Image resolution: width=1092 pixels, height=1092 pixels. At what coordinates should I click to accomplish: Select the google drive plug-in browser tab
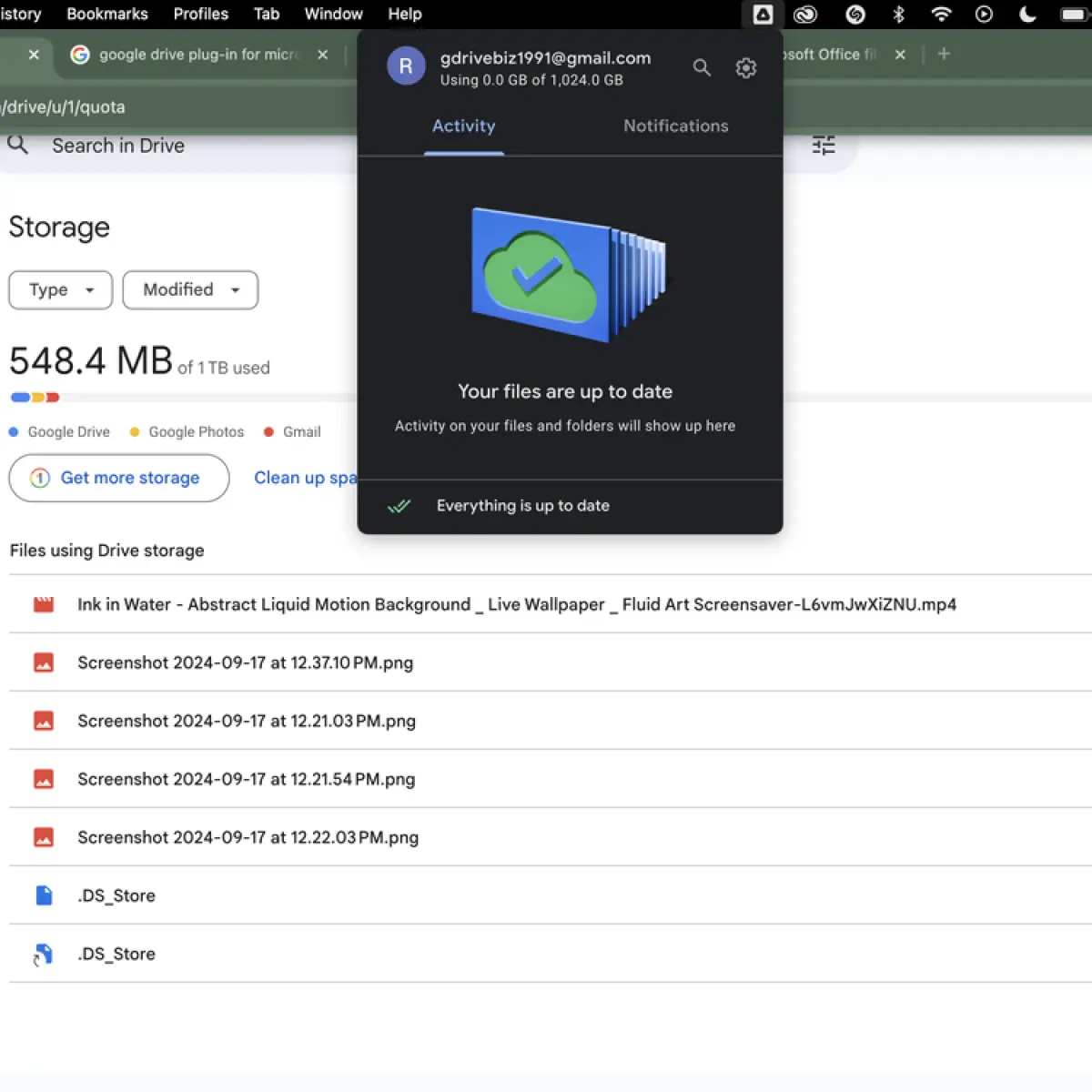[x=199, y=55]
